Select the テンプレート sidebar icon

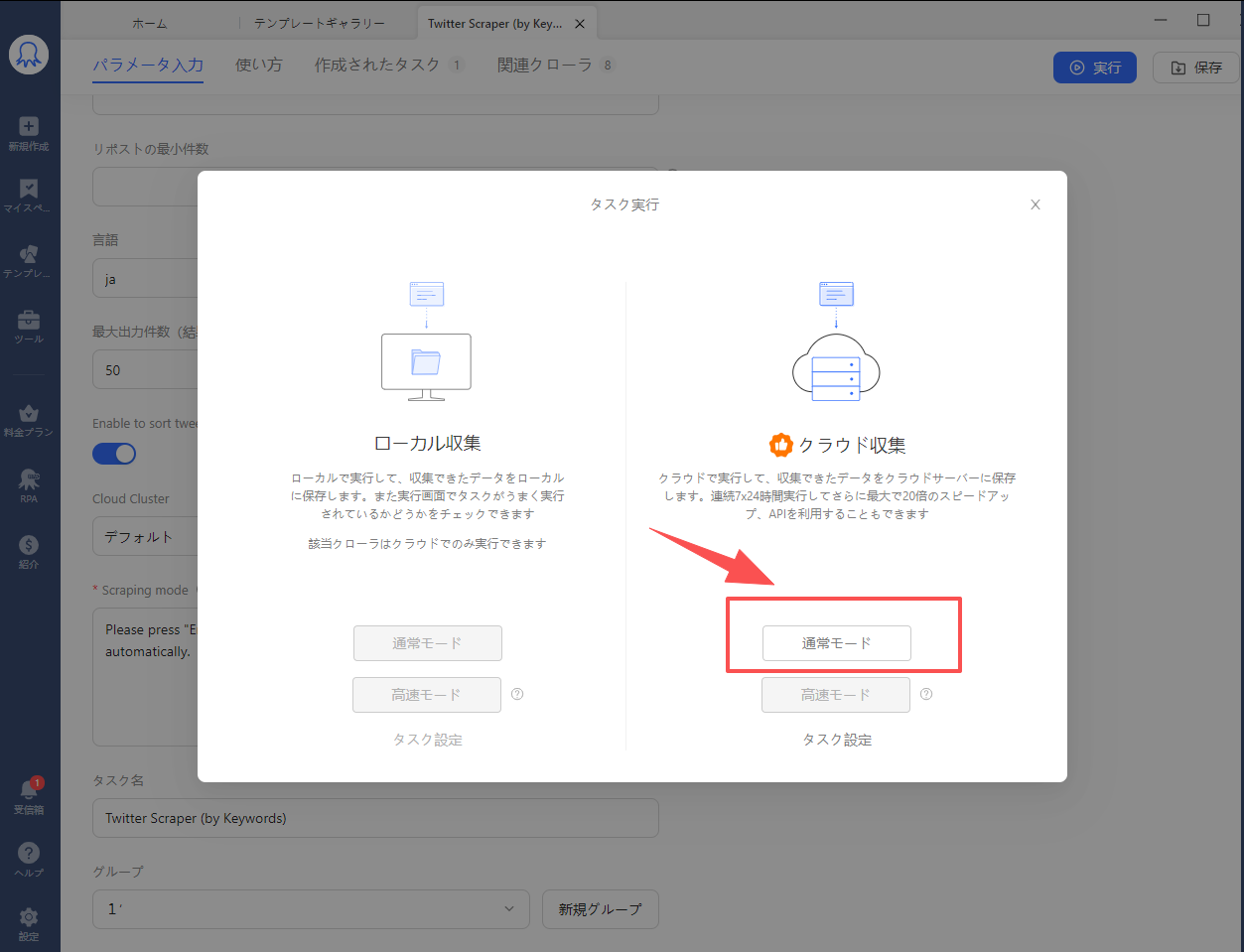(29, 258)
